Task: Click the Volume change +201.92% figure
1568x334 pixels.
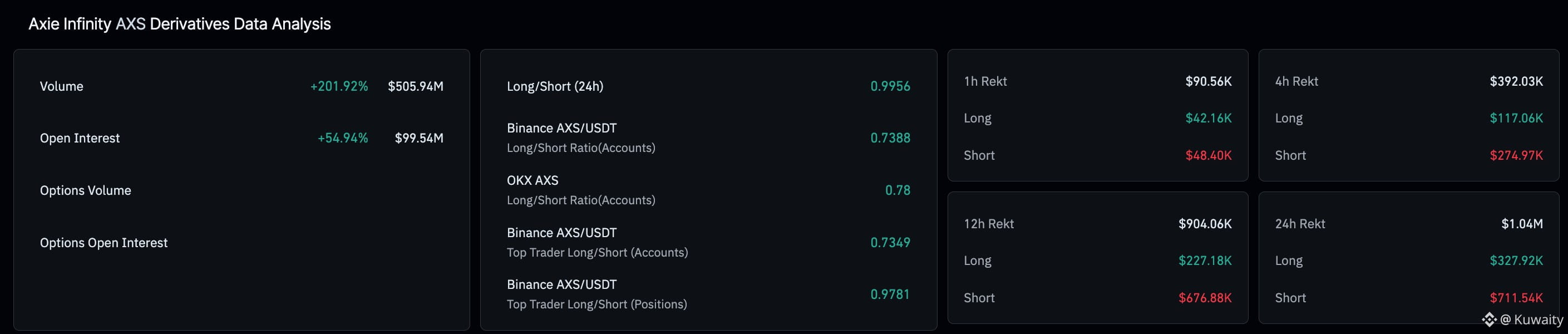Action: point(339,86)
